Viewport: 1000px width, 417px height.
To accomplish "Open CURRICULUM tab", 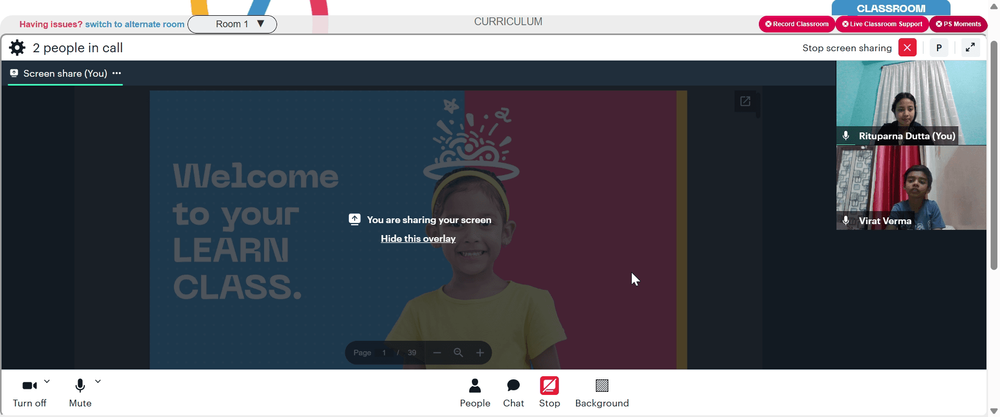I will [x=508, y=22].
